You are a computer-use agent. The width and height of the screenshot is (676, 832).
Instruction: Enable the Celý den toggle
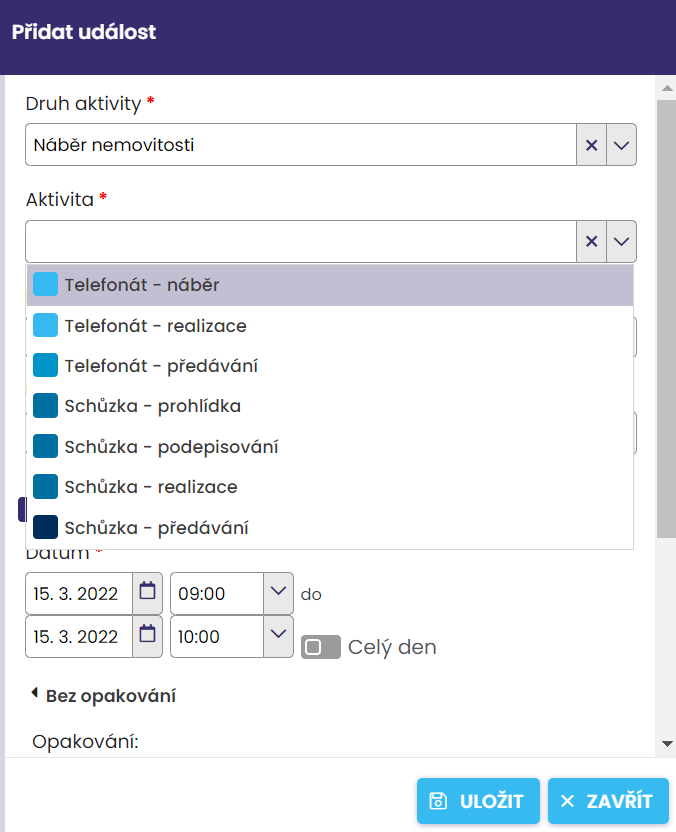tap(321, 647)
